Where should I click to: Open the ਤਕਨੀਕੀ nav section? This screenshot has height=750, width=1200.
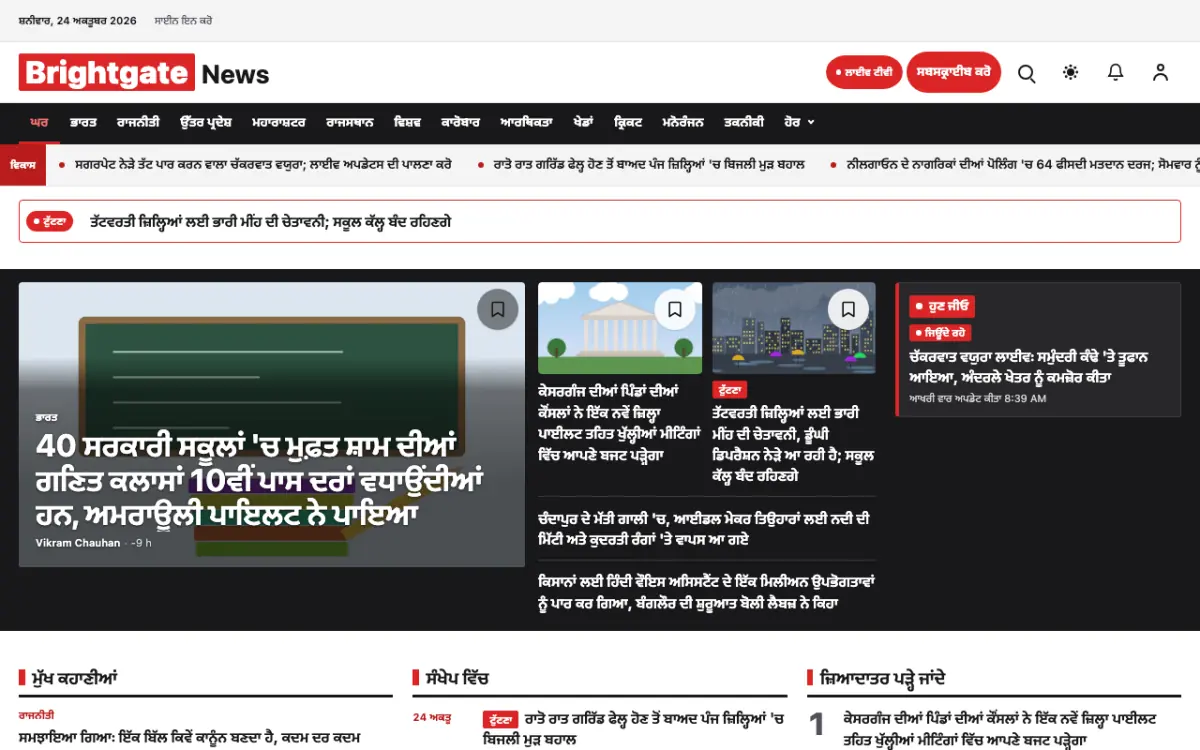pos(744,122)
